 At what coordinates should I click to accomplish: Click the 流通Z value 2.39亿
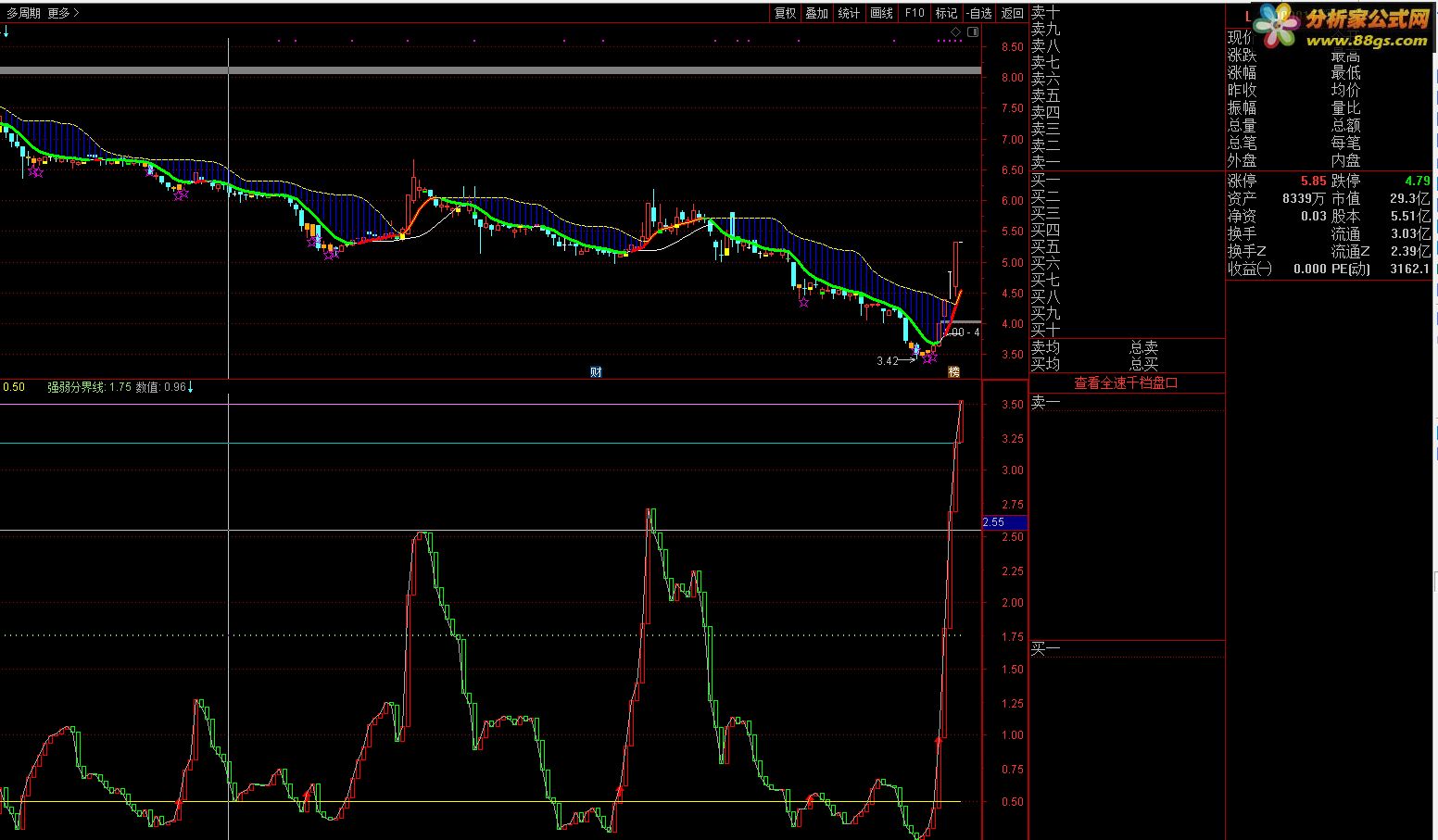pos(1410,252)
